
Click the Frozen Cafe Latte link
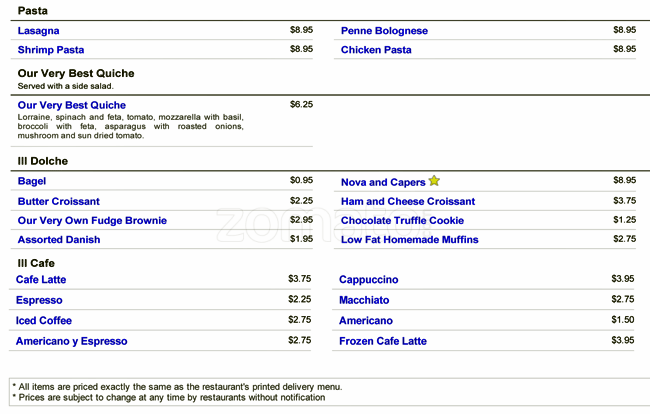coord(383,341)
